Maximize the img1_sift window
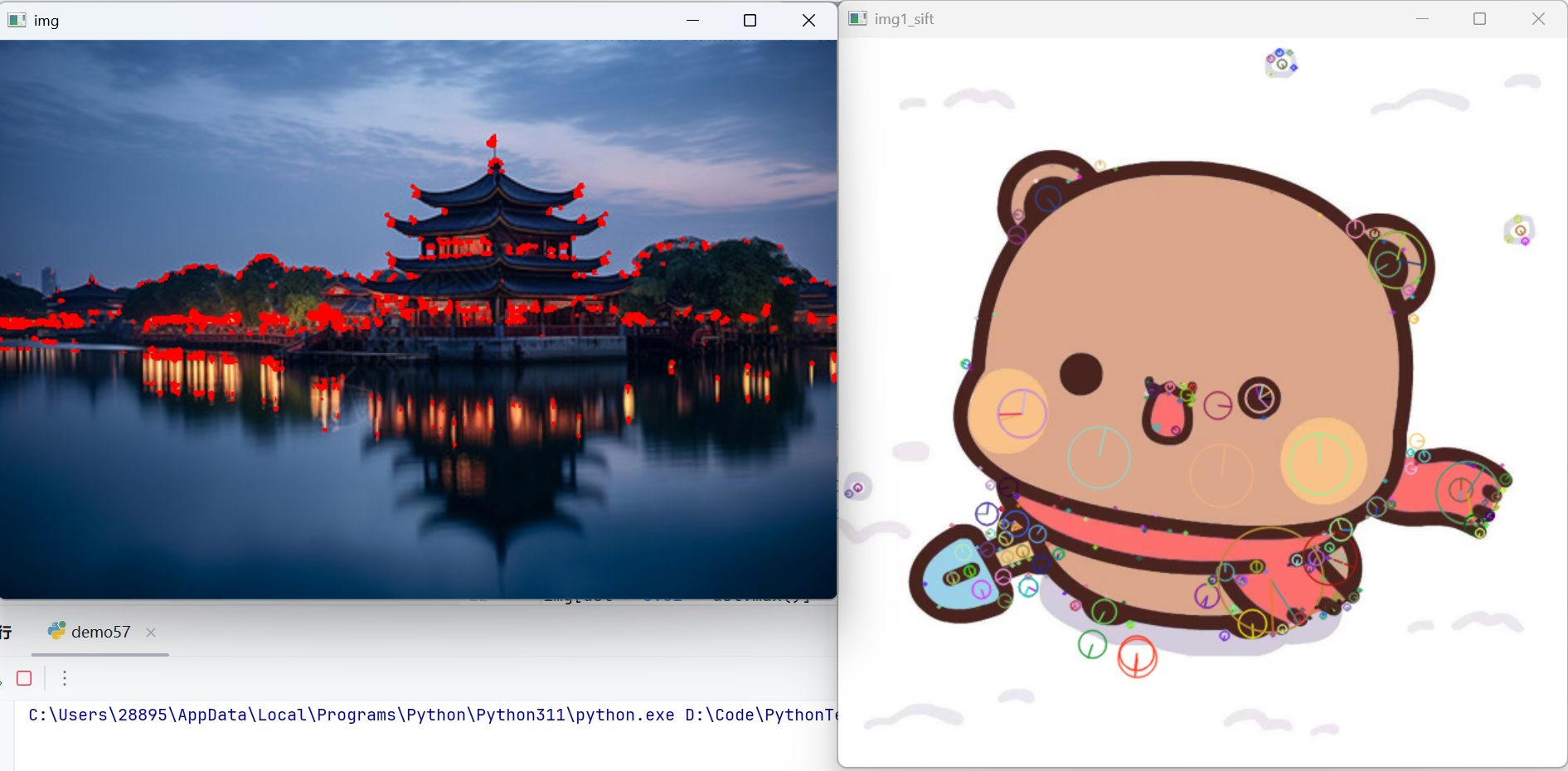1568x771 pixels. [1480, 18]
